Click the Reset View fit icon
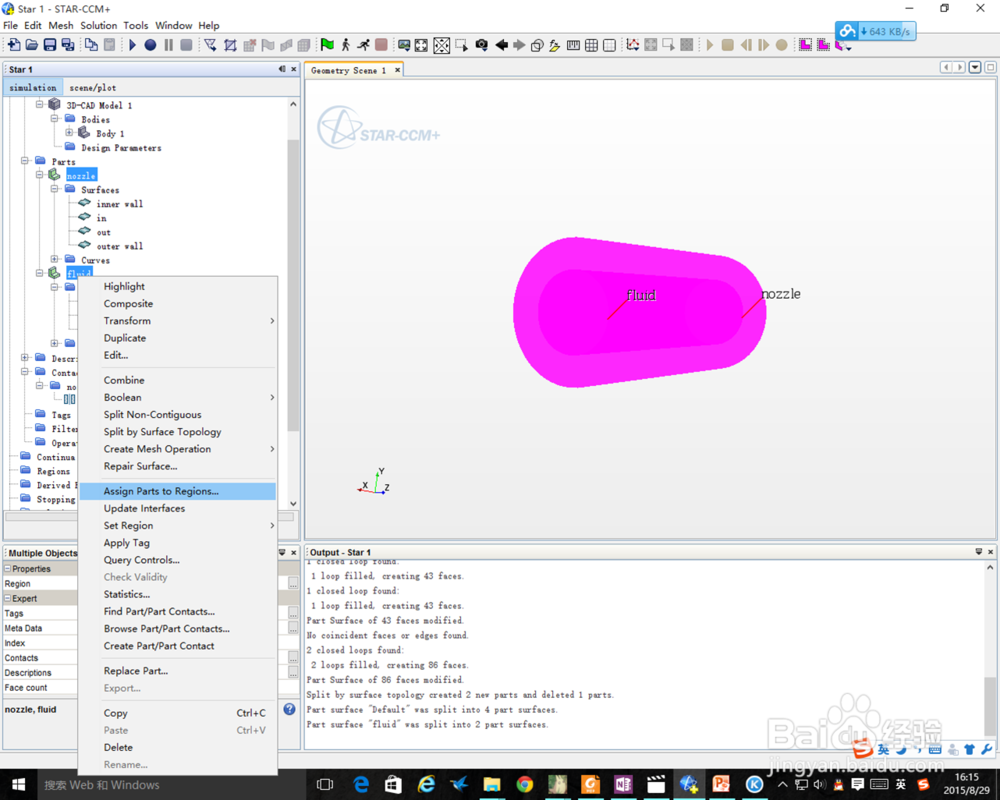This screenshot has height=800, width=1000. (422, 45)
